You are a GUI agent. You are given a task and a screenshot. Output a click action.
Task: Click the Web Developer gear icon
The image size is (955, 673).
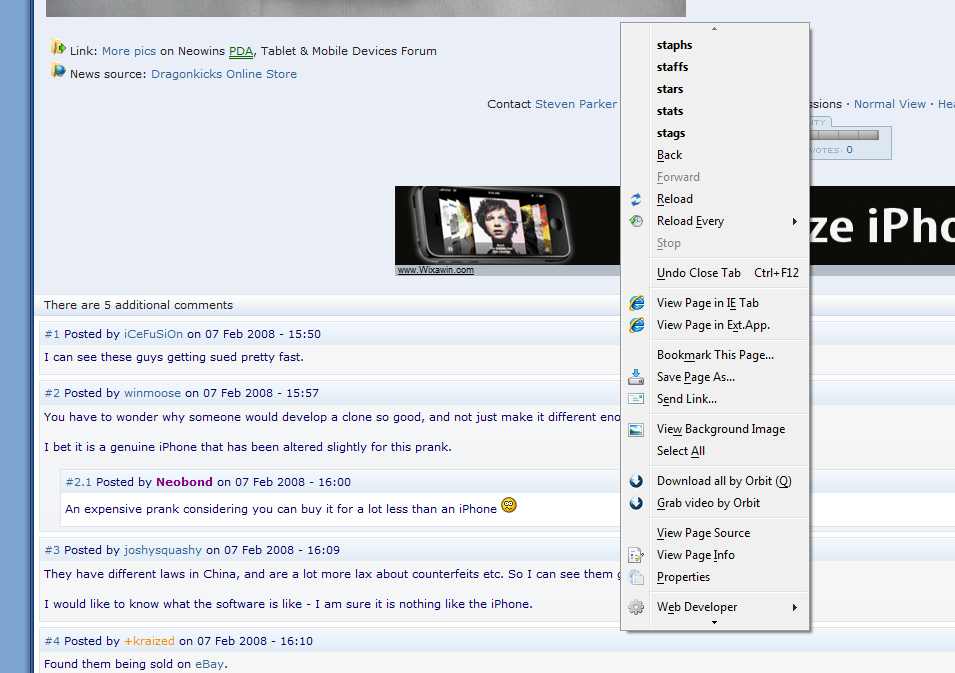click(x=636, y=607)
